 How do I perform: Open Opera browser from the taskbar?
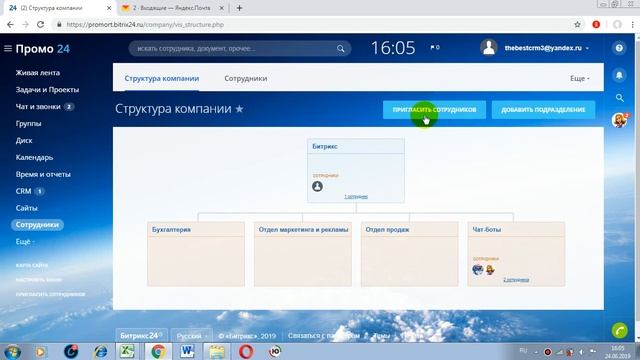tap(246, 351)
